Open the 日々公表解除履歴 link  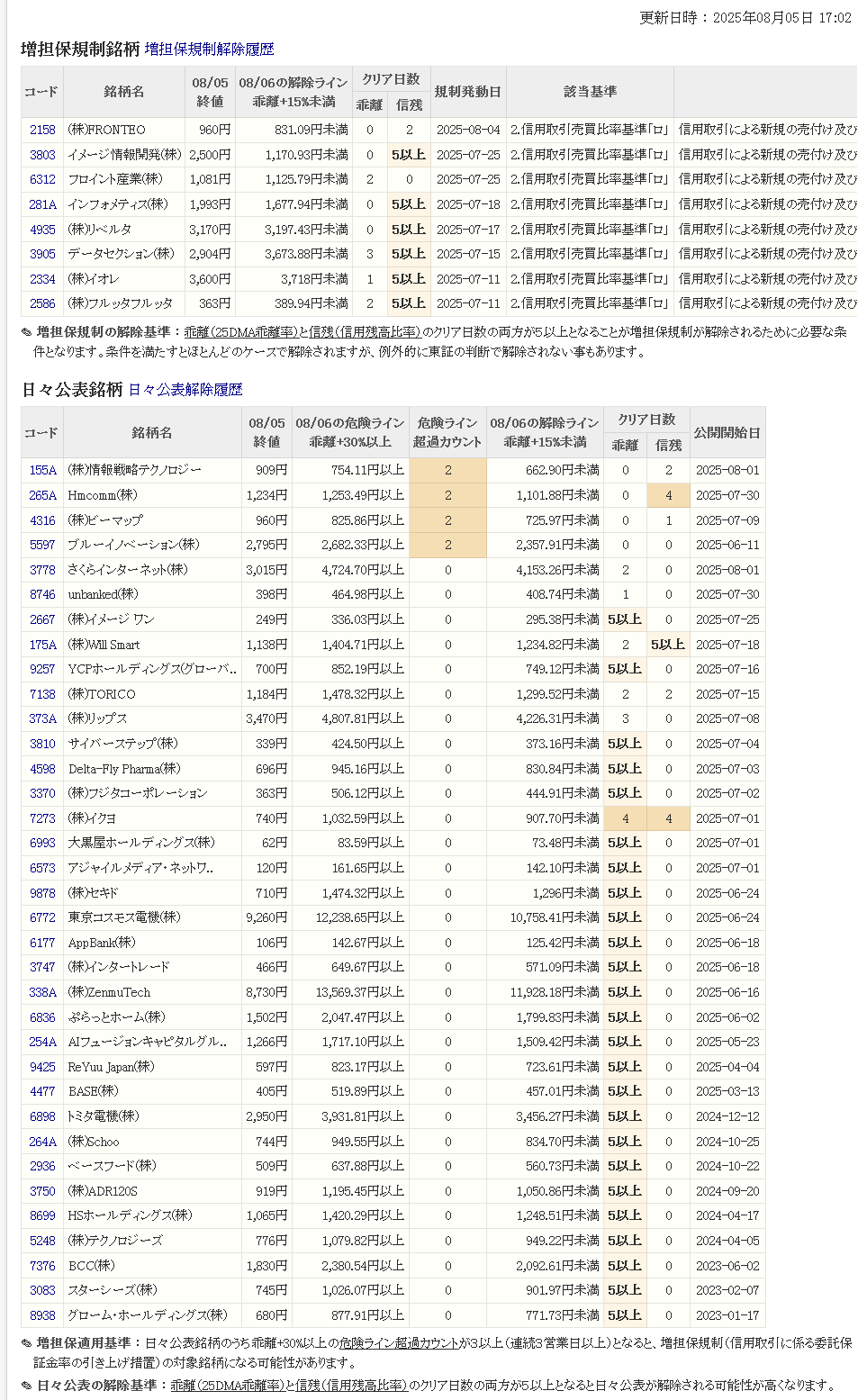pyautogui.click(x=185, y=390)
